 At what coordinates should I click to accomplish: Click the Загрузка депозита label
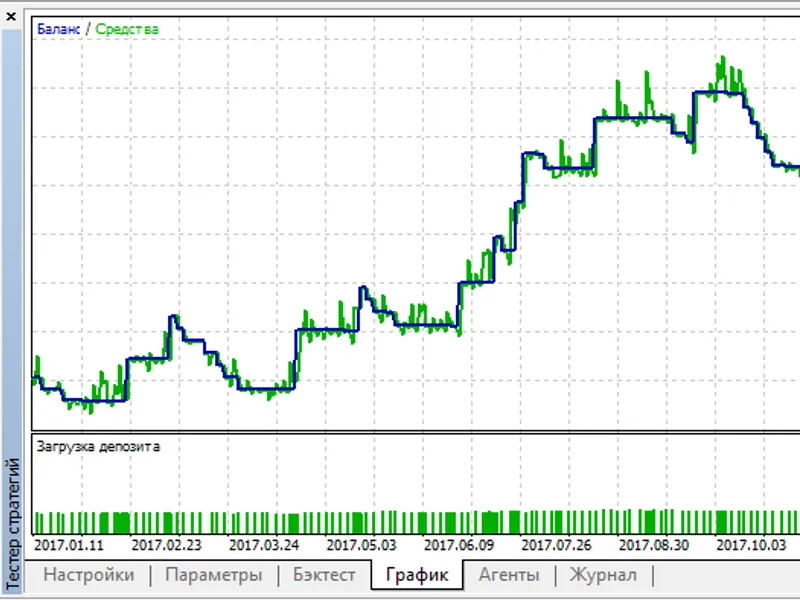[98, 446]
